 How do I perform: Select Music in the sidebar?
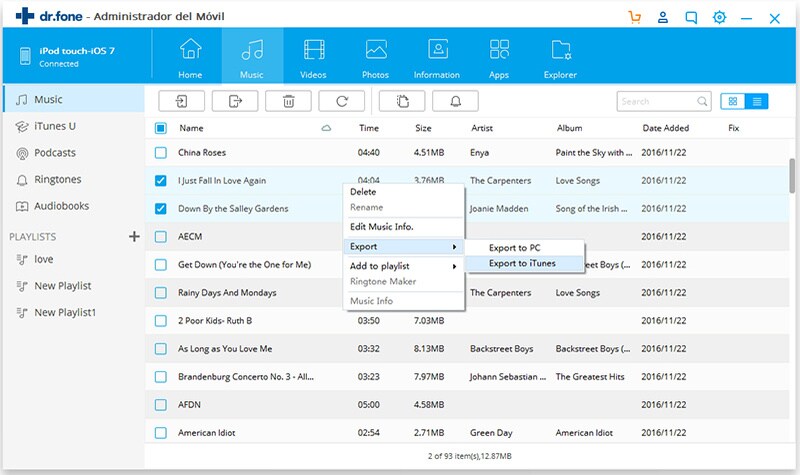click(x=74, y=99)
